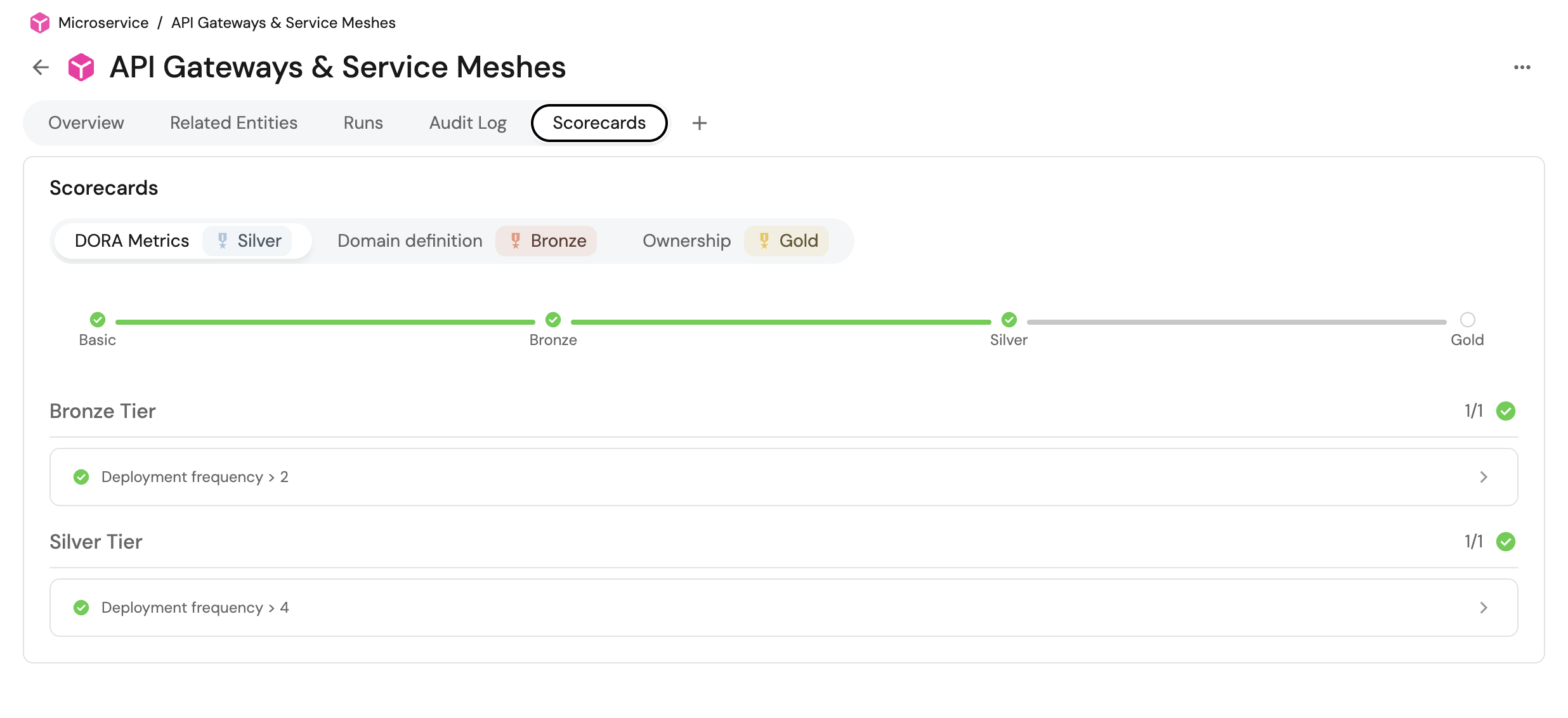Click the grey progress bar toward Gold
This screenshot has height=718, width=1568.
pos(1237,322)
